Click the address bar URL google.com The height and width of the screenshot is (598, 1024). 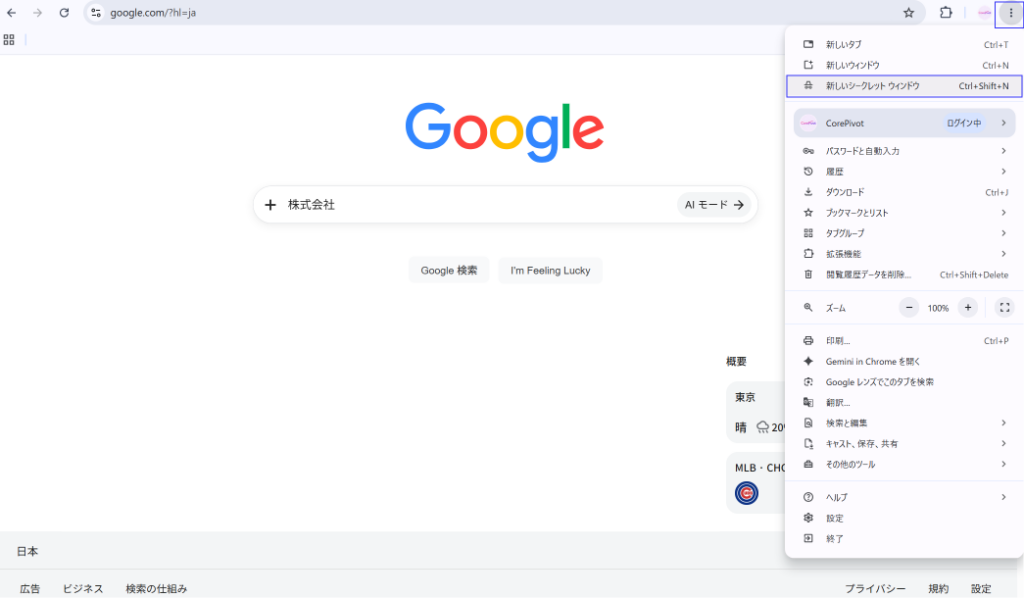(x=153, y=13)
